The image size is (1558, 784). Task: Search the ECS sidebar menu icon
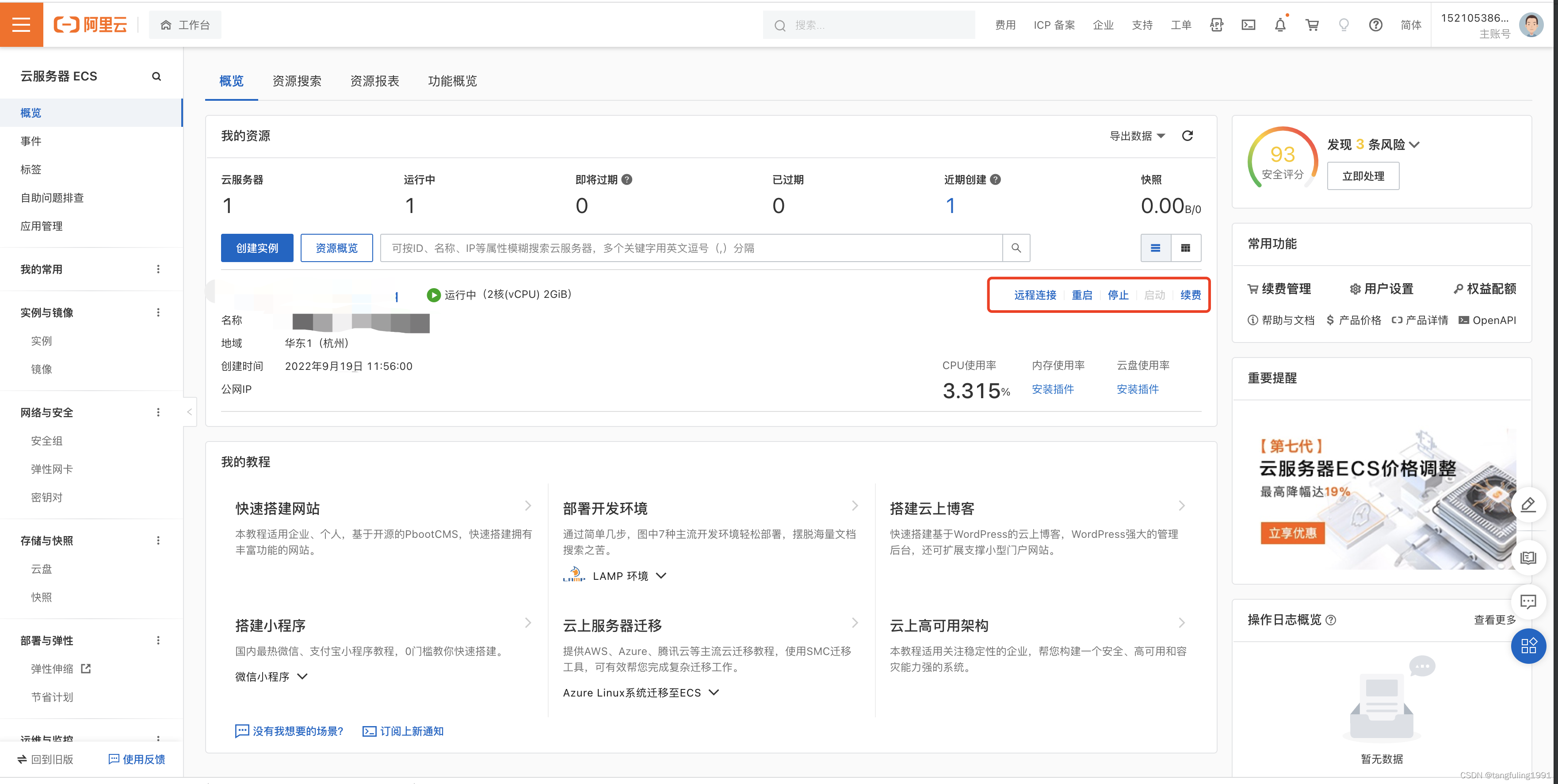[x=157, y=76]
